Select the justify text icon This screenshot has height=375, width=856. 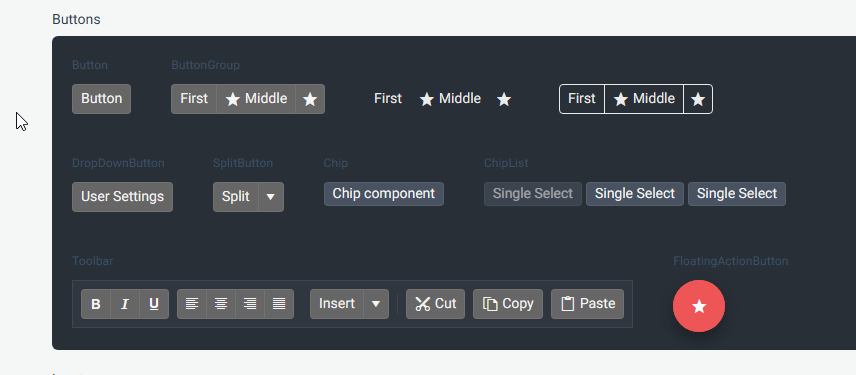tap(279, 304)
